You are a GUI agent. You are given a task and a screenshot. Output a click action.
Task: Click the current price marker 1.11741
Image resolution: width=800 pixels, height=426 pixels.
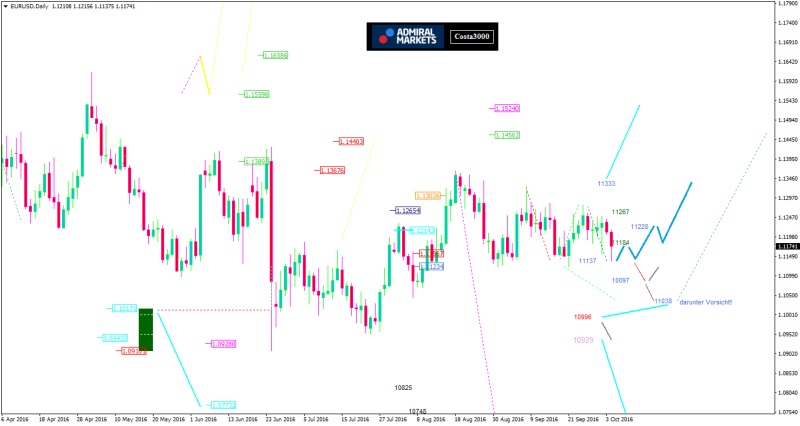coord(786,246)
